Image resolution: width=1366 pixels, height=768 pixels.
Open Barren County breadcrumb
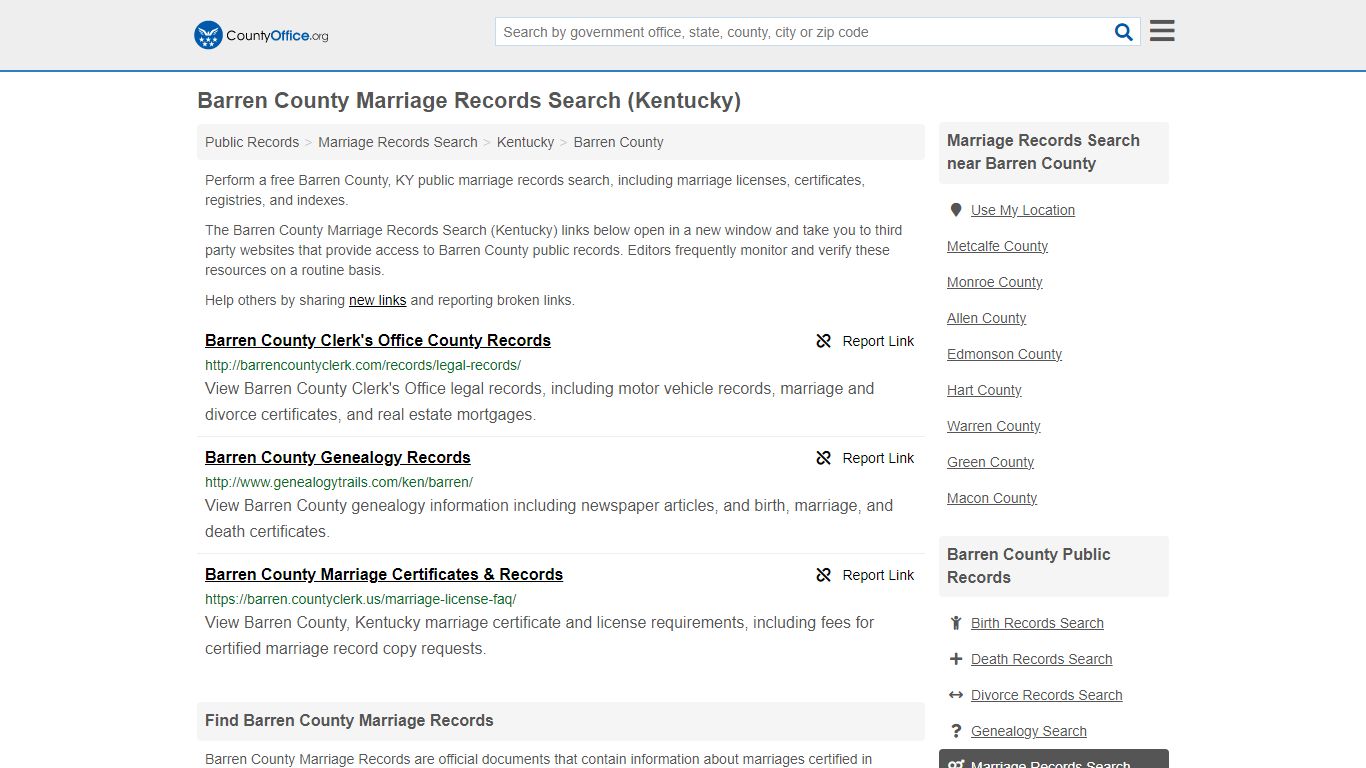click(618, 142)
